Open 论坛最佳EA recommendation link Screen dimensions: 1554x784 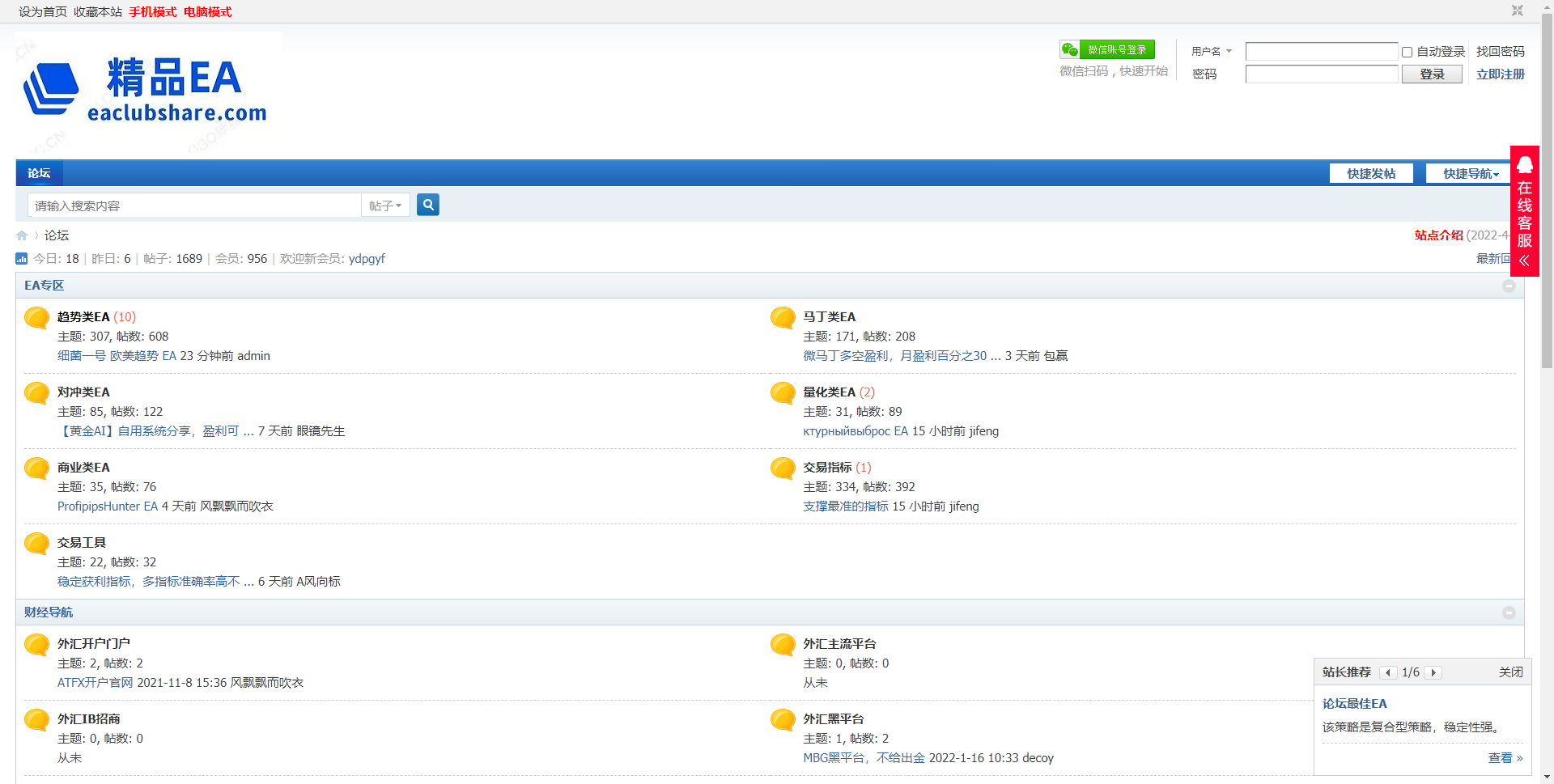[1354, 704]
